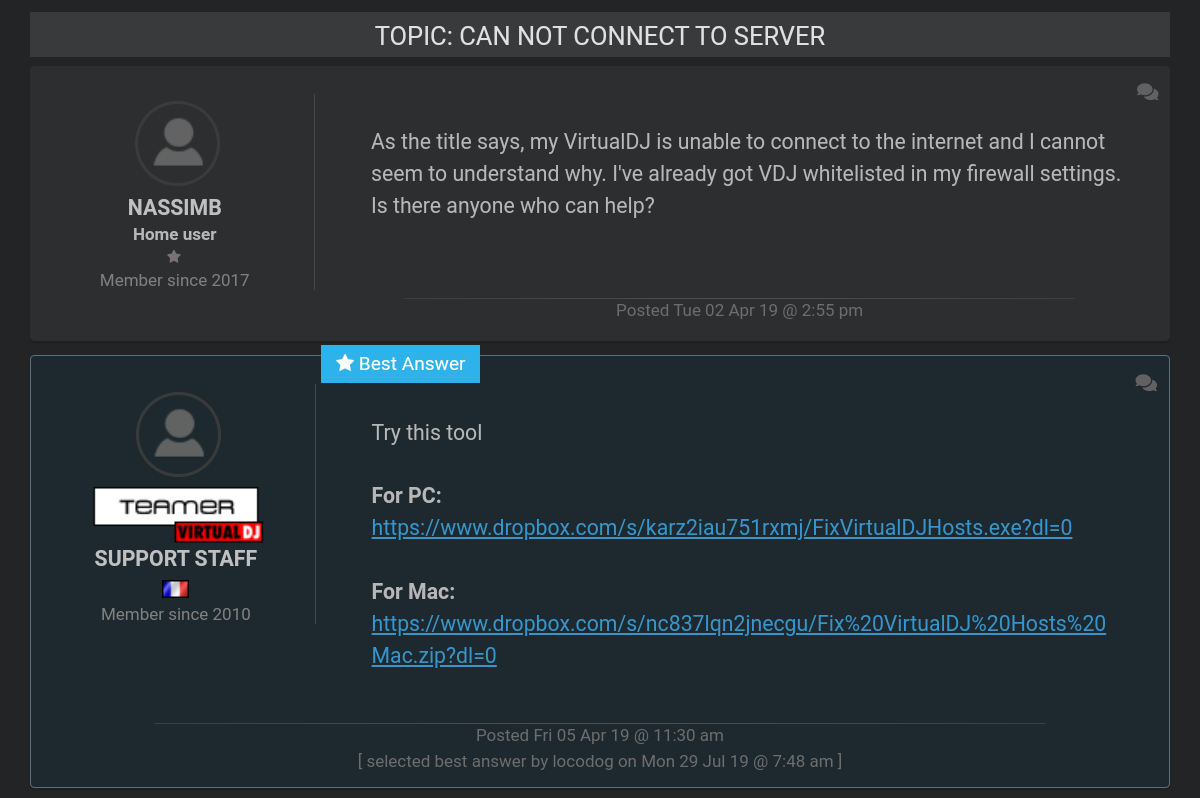1200x798 pixels.
Task: Click the Best Answer badge
Action: pyautogui.click(x=400, y=364)
